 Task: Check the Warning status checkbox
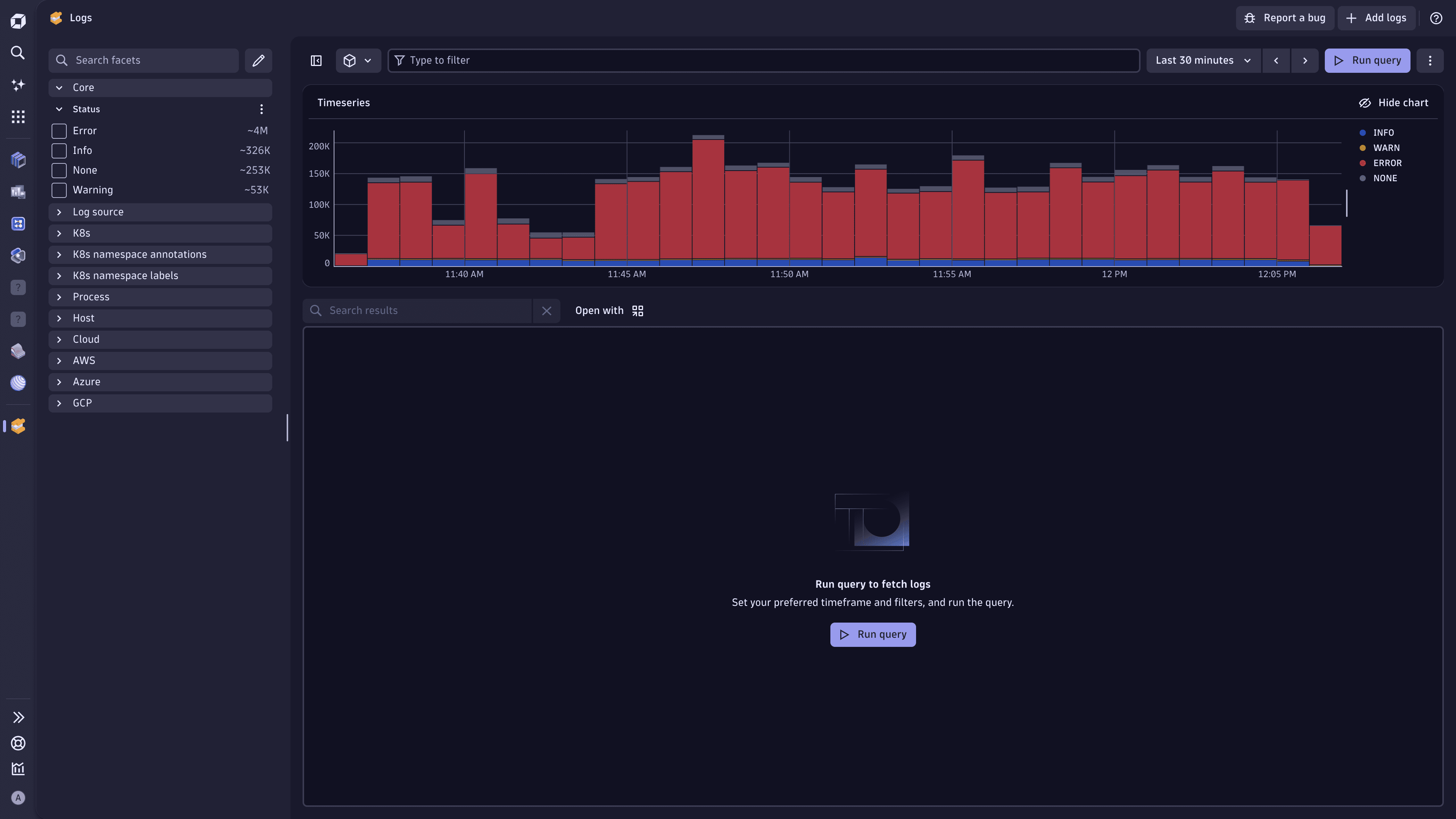[58, 190]
